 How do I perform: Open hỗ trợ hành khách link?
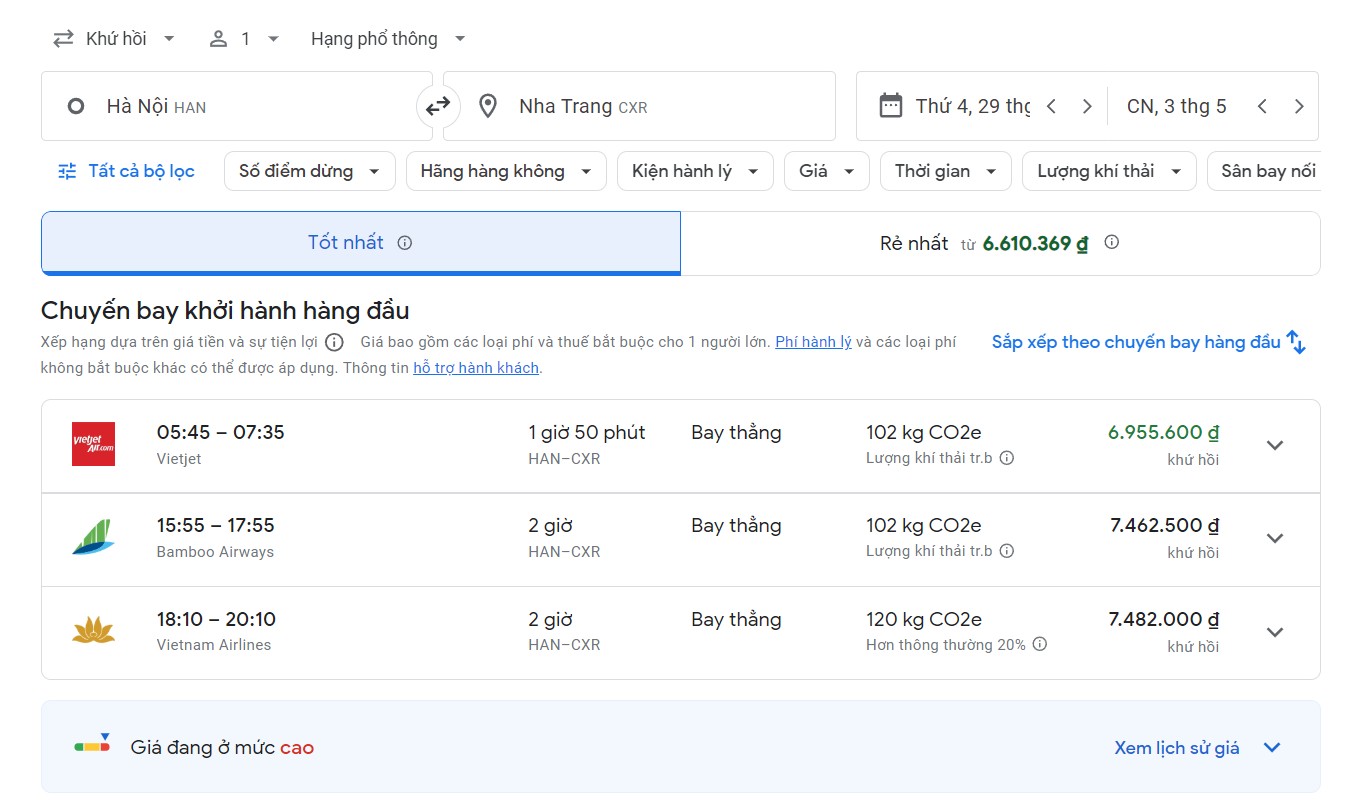pyautogui.click(x=476, y=368)
